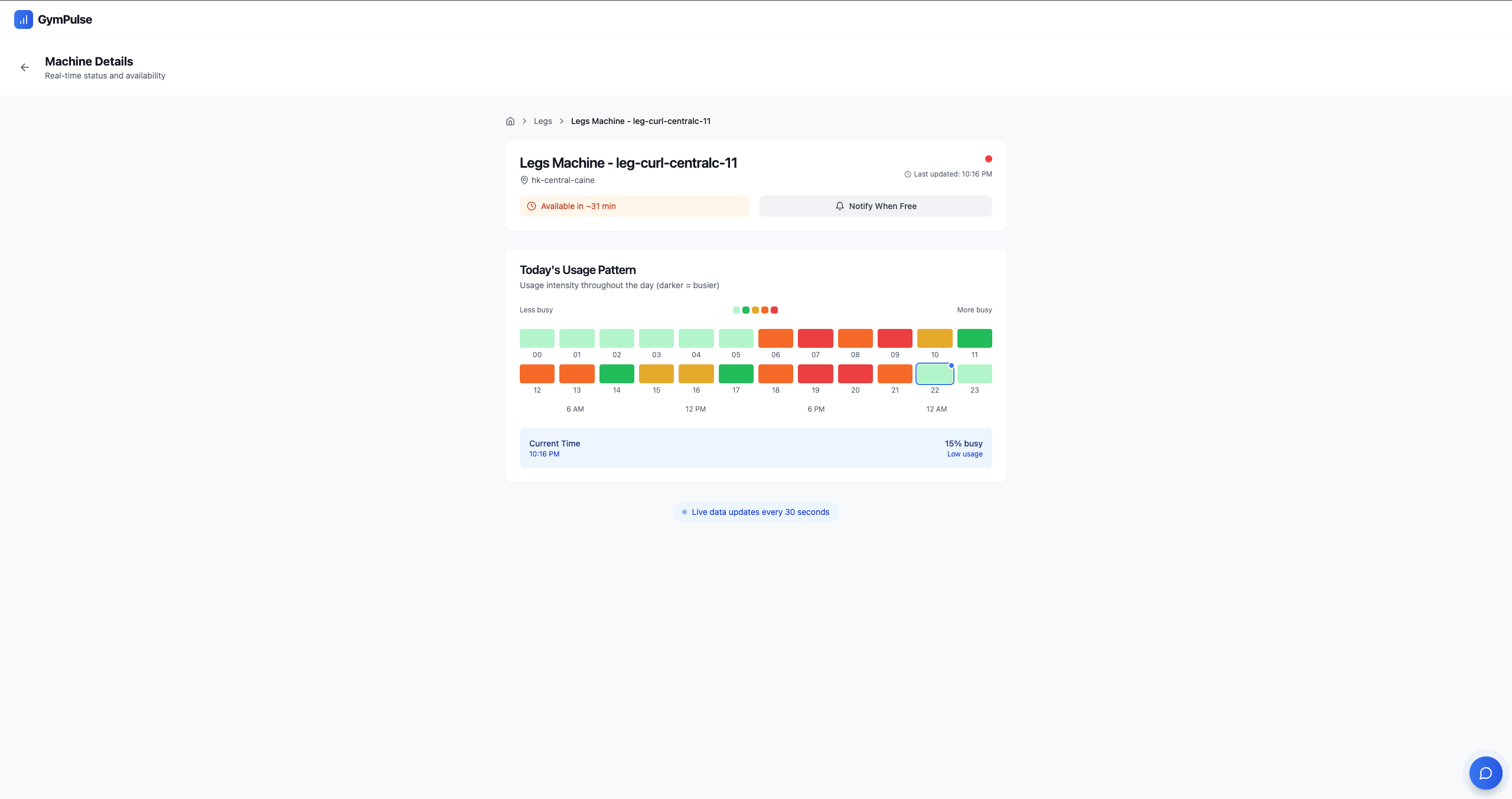Screen dimensions: 1512x799
Task: Click the hour 00 light green block
Action: pyautogui.click(x=537, y=338)
